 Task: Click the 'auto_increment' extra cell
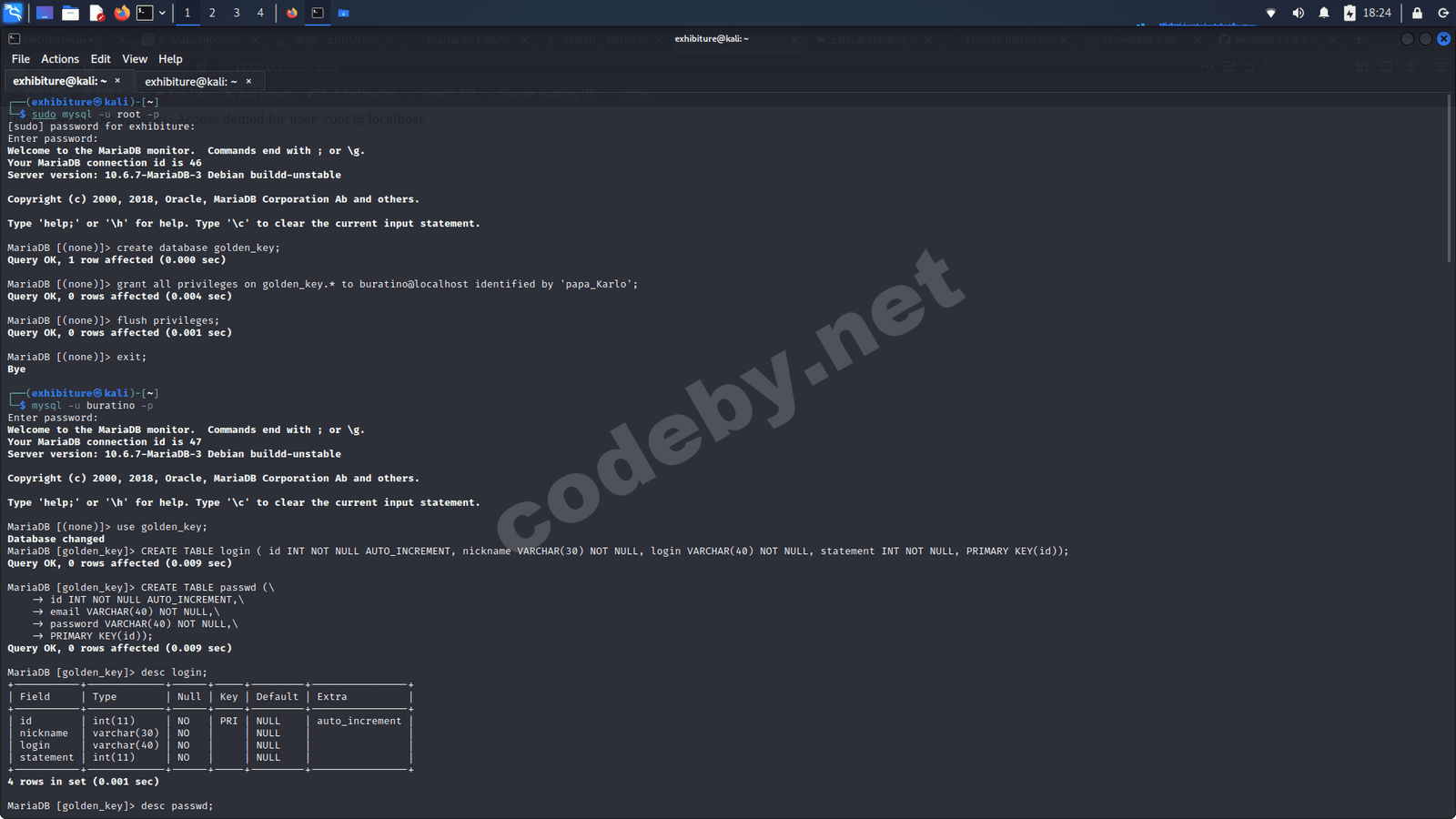[359, 721]
